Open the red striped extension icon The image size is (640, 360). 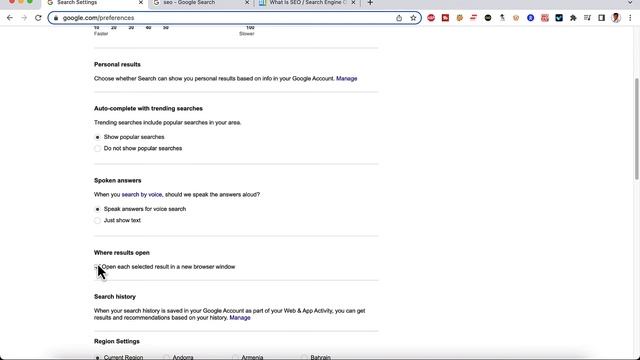[473, 18]
